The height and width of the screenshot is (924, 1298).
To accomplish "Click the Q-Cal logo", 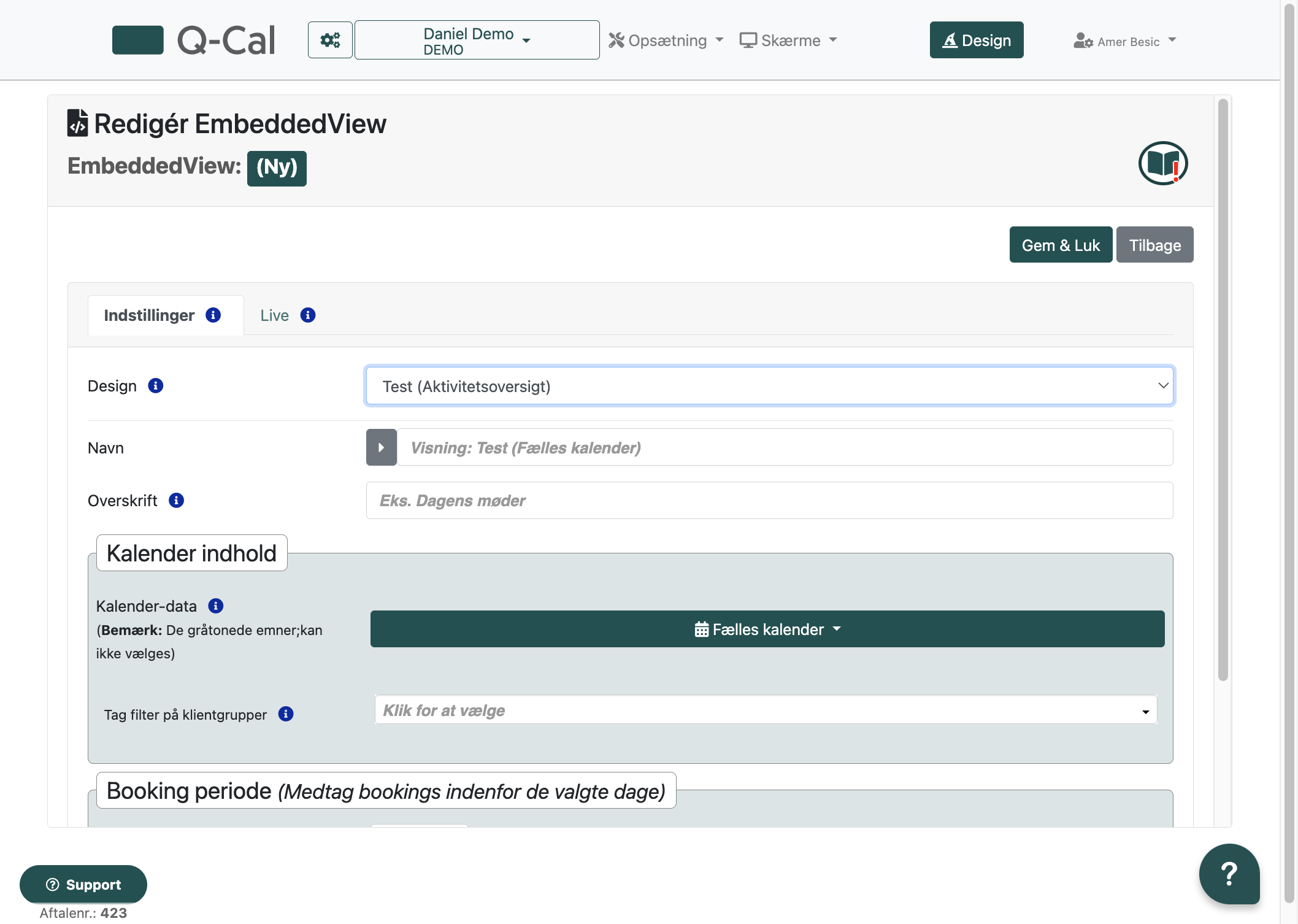I will coord(194,40).
